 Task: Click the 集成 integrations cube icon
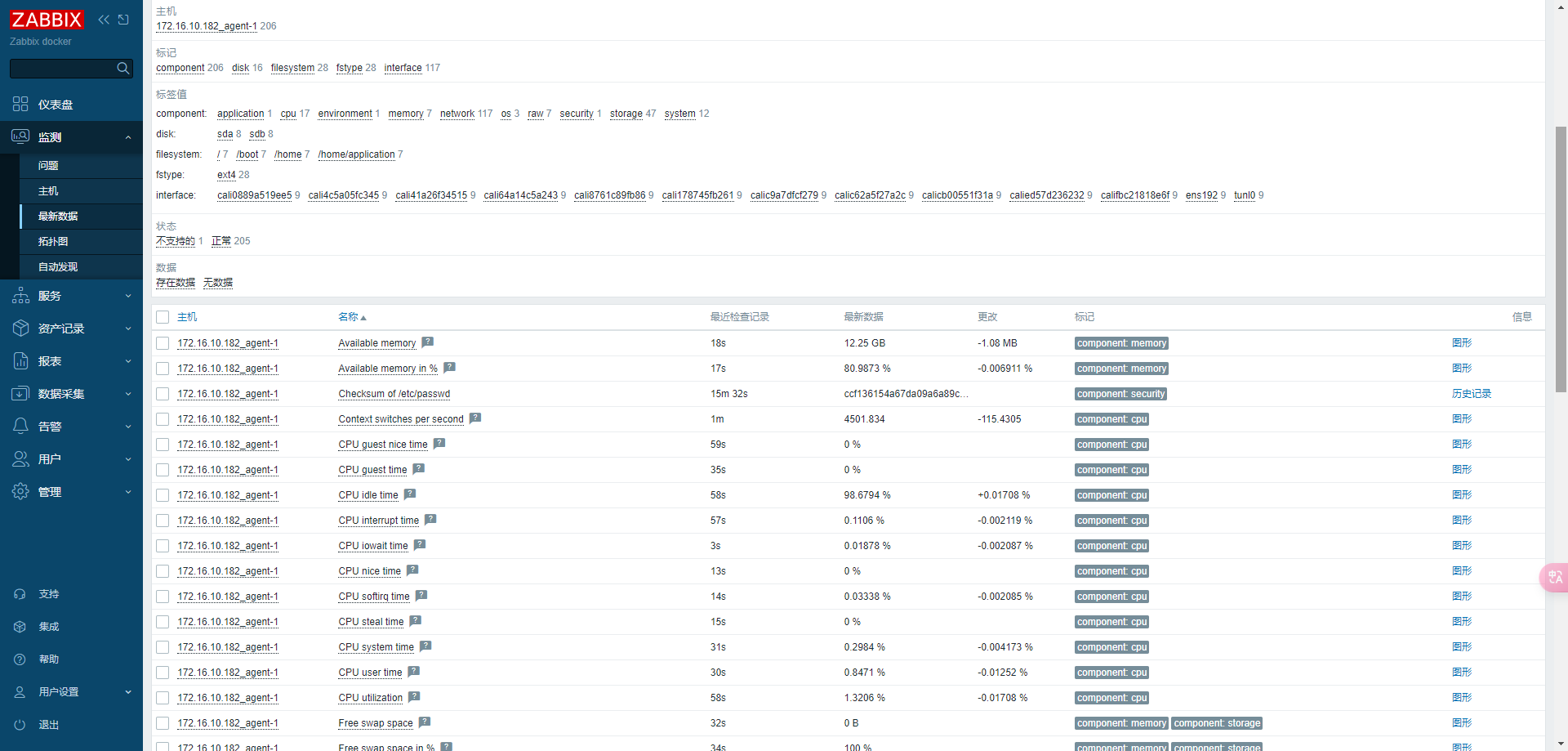point(20,626)
